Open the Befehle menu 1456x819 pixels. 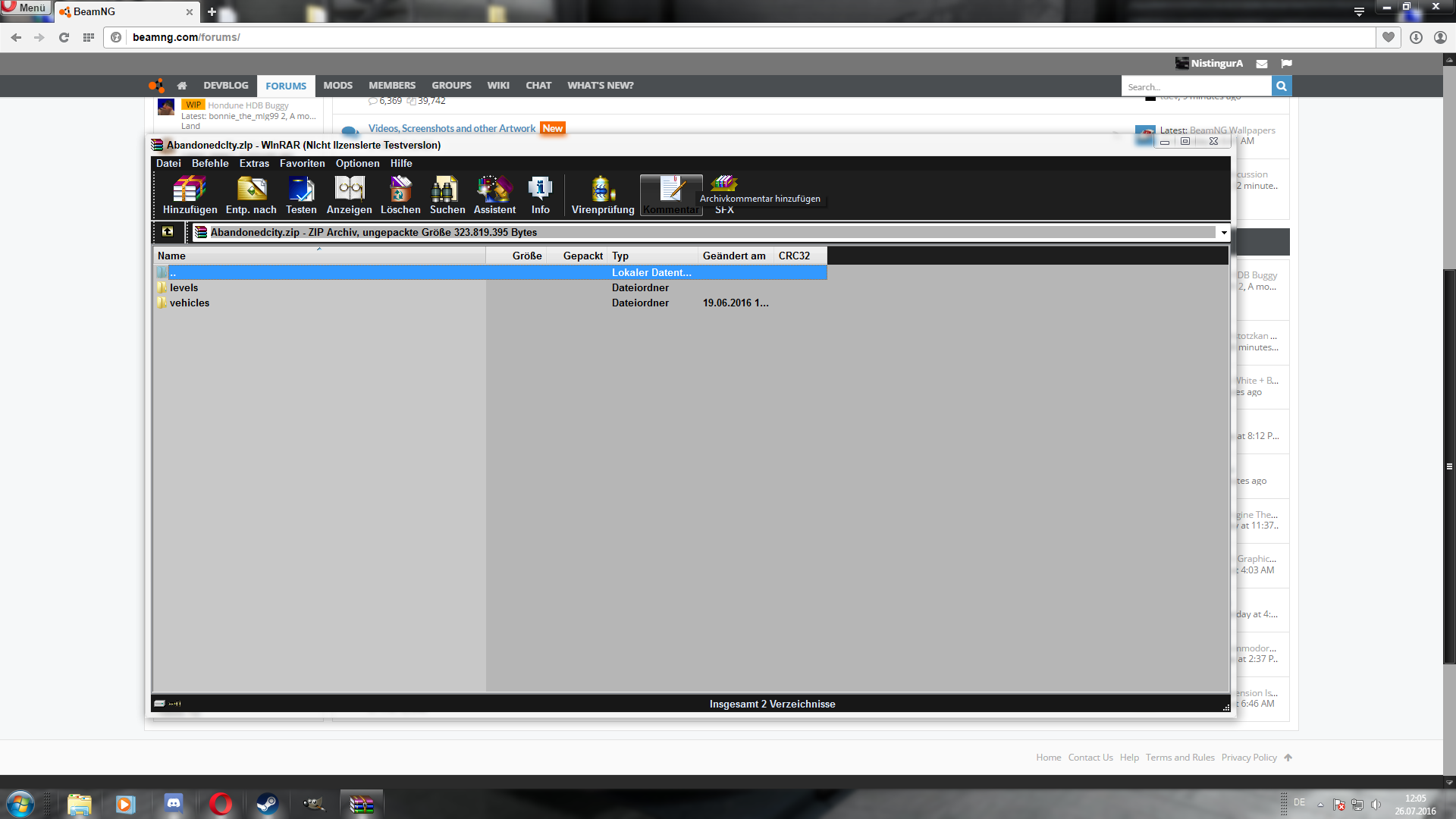coord(210,163)
